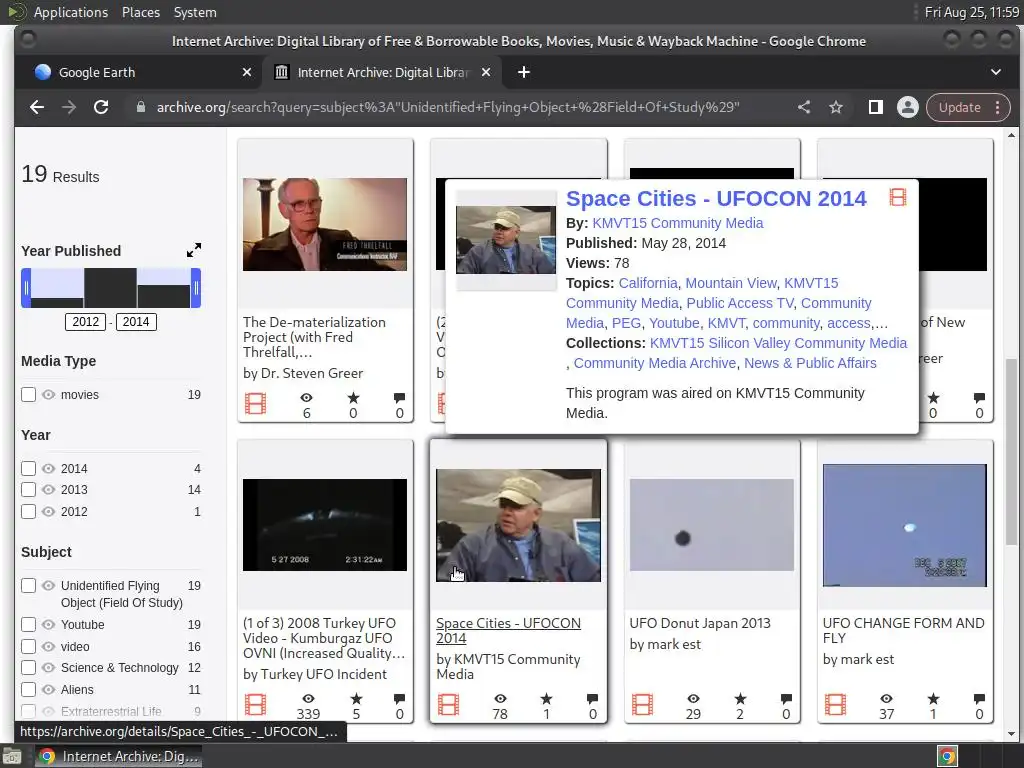Click the page vertical scrollbar
Image resolution: width=1024 pixels, height=768 pixels.
click(x=1011, y=451)
